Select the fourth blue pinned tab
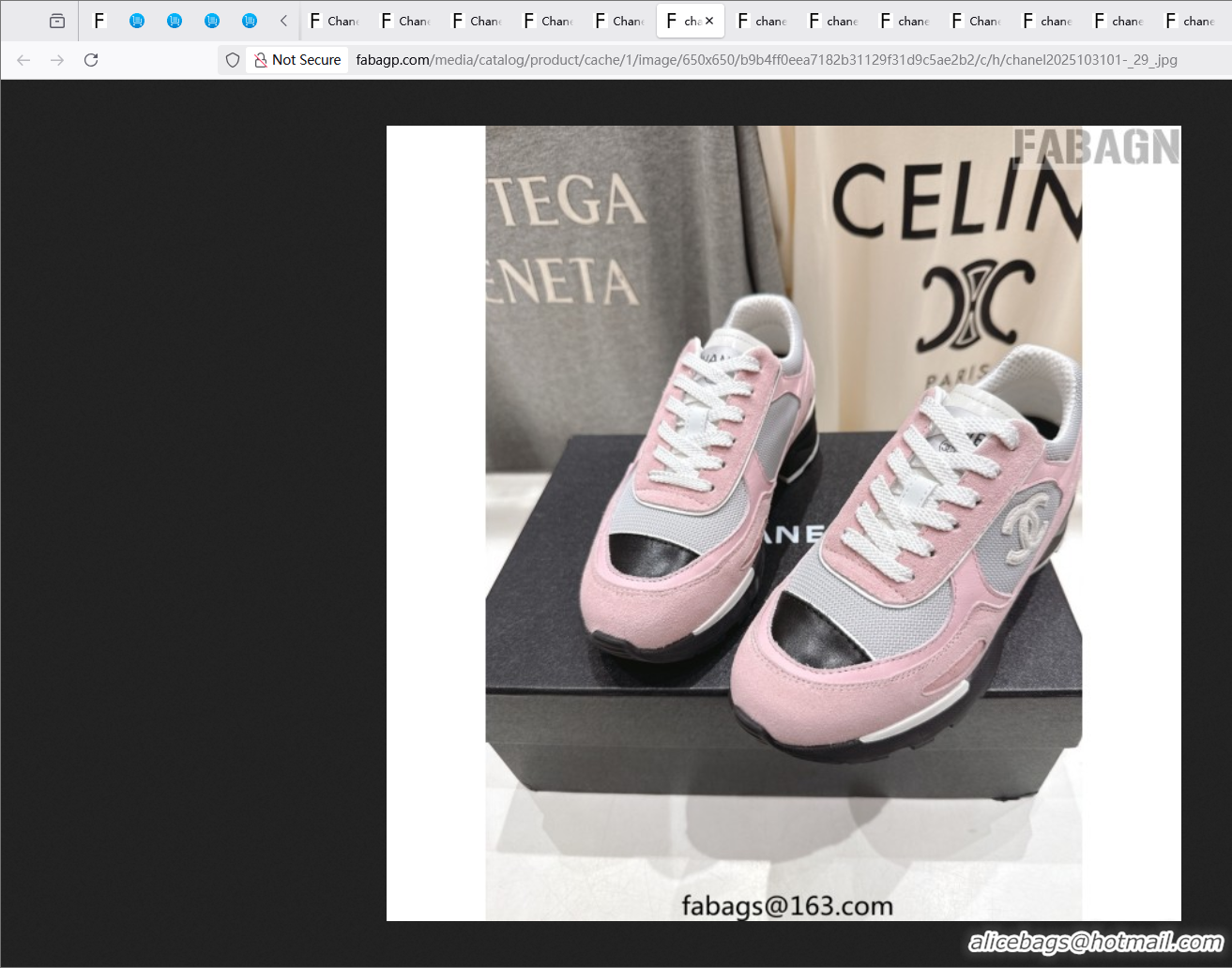This screenshot has width=1232, height=968. tap(249, 20)
